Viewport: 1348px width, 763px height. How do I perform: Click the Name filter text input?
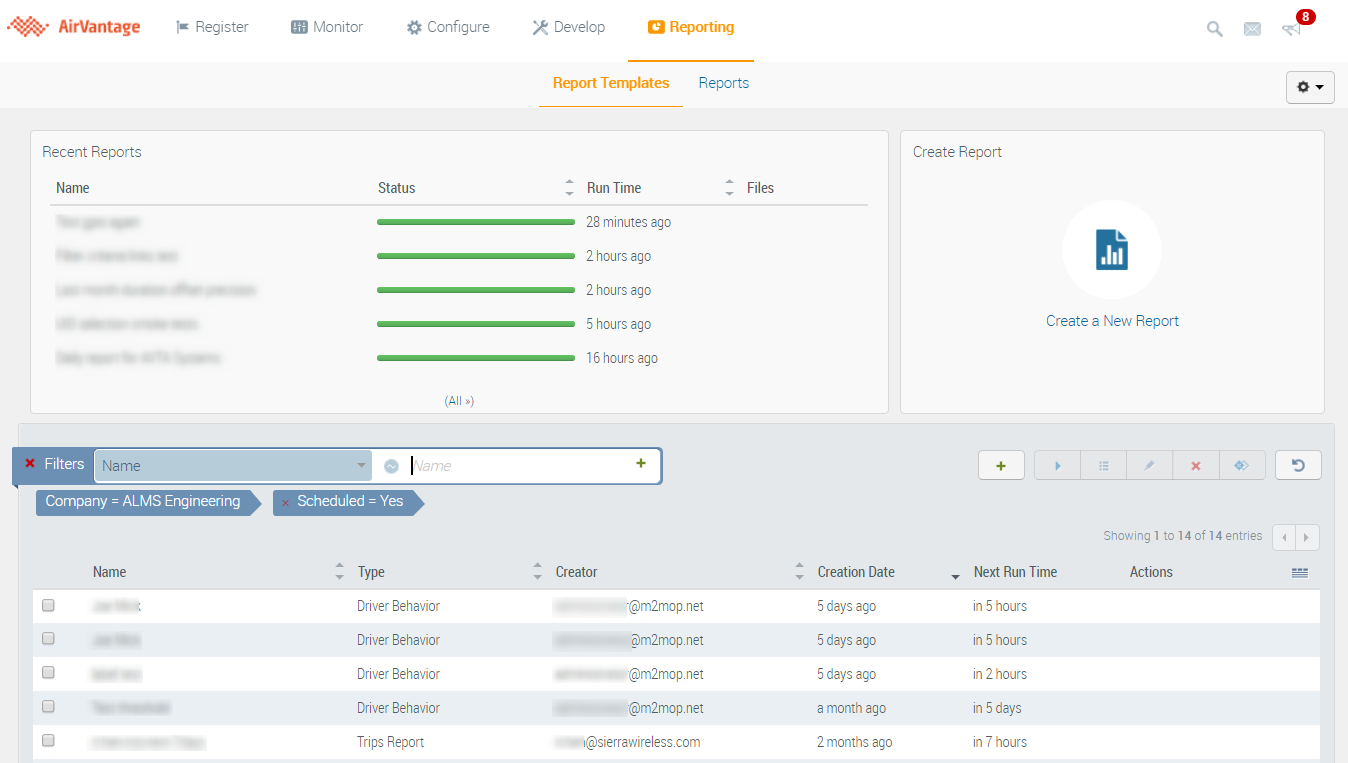(518, 465)
